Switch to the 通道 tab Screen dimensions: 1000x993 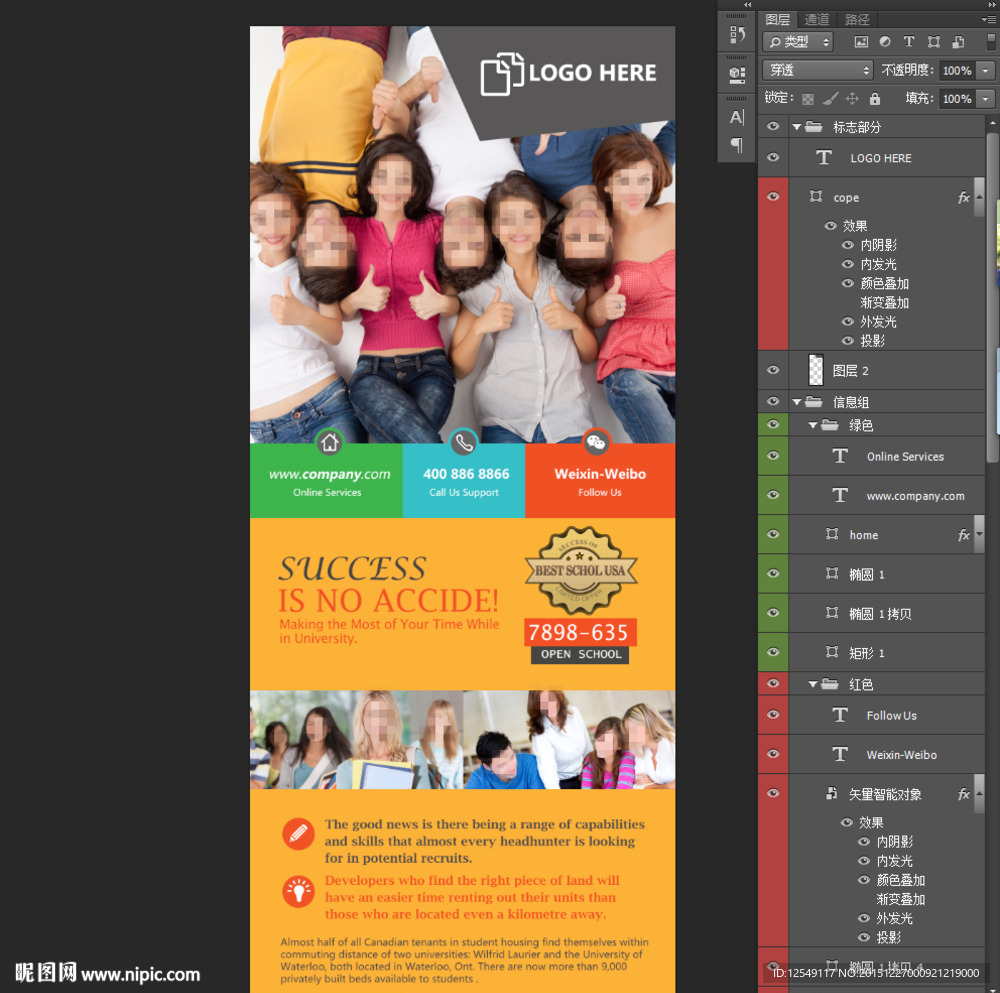(x=816, y=20)
